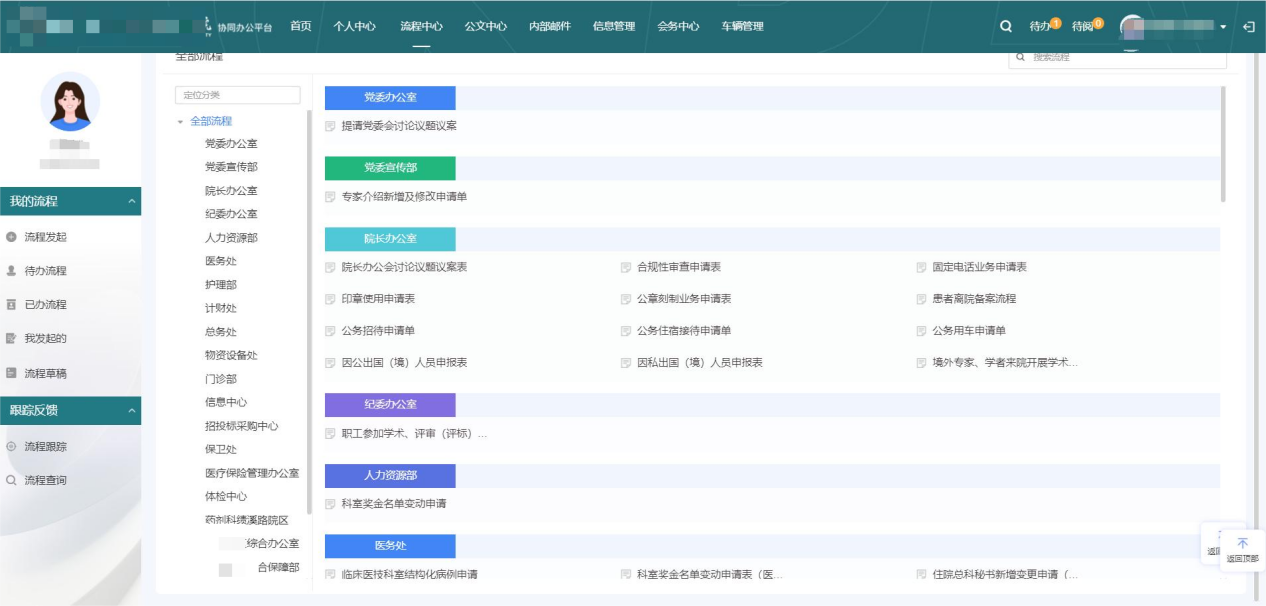Screen dimensions: 1266x606
Task: Click the document icon beside 专家介绍新增及修改申请单
Action: click(330, 197)
